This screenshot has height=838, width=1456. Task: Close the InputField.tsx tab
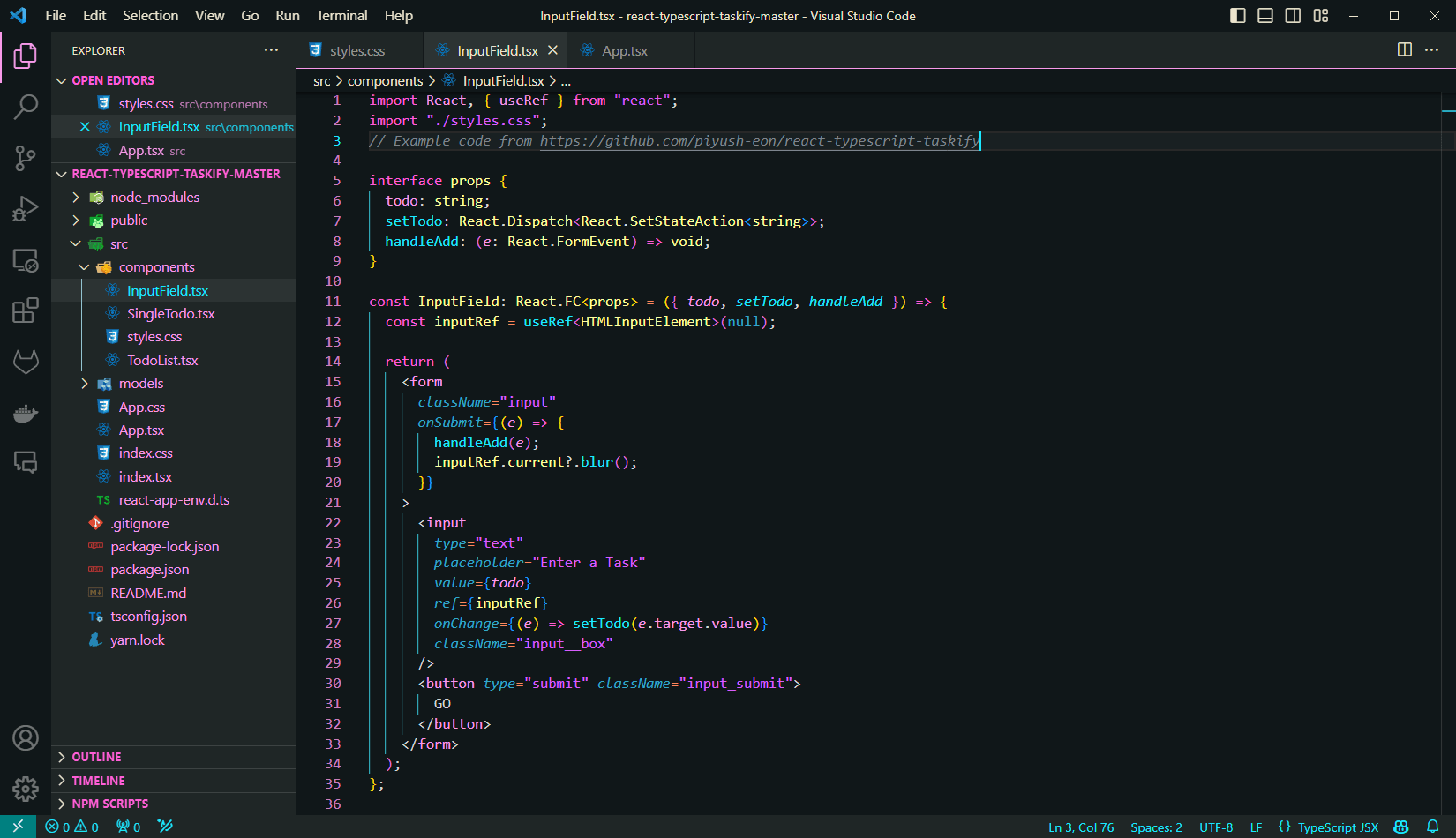pos(552,50)
